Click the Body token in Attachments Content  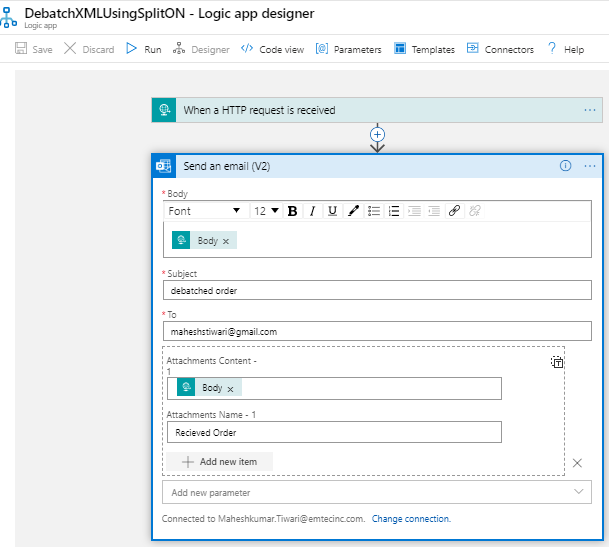point(208,388)
